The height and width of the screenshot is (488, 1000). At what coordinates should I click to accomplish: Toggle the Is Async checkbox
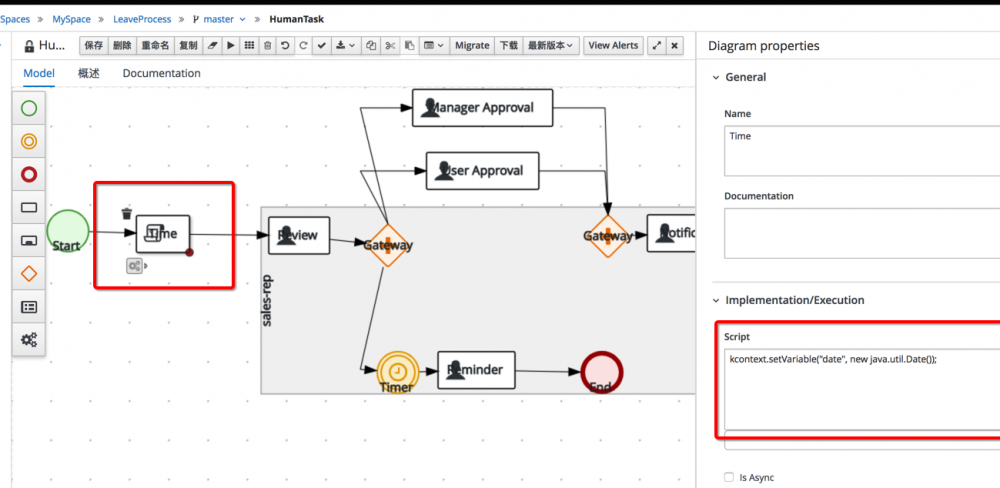coord(729,477)
